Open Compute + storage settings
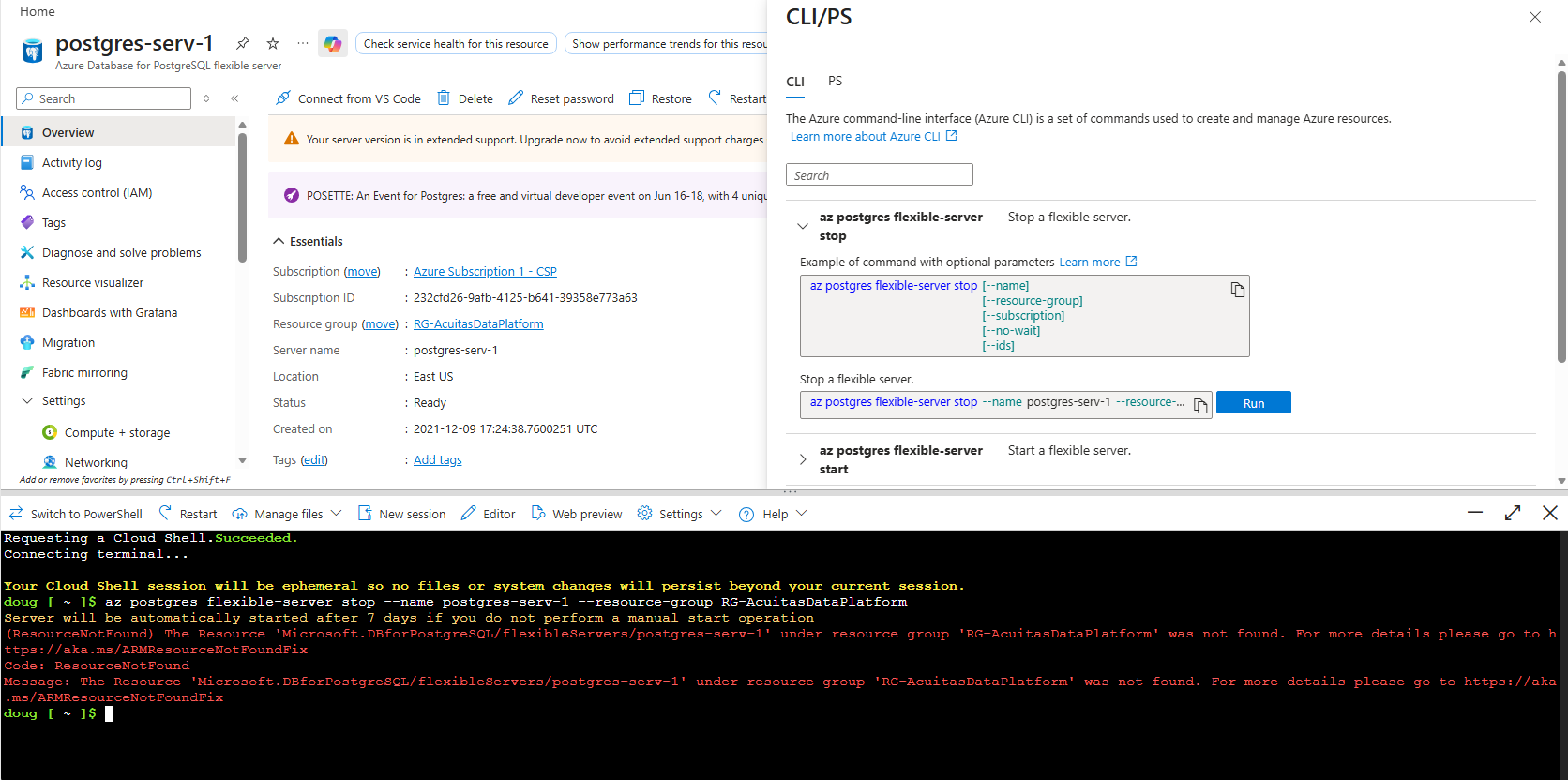This screenshot has height=780, width=1568. coord(119,432)
